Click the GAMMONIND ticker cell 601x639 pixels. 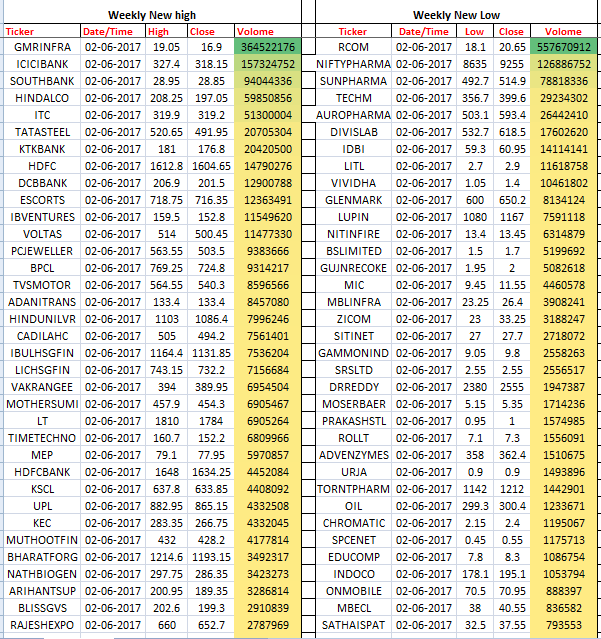tap(353, 353)
